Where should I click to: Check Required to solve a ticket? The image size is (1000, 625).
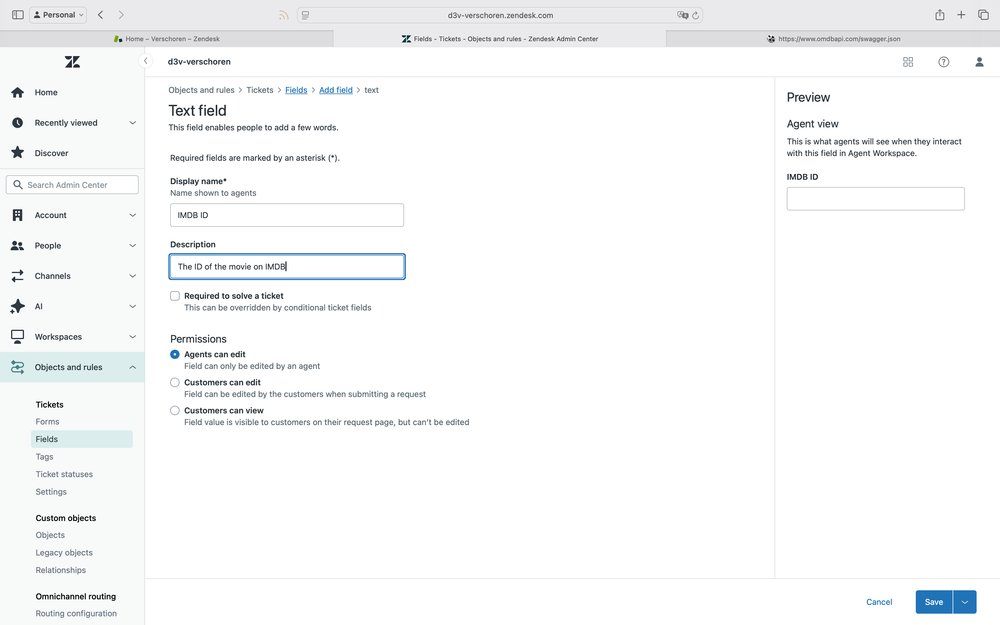coord(175,295)
